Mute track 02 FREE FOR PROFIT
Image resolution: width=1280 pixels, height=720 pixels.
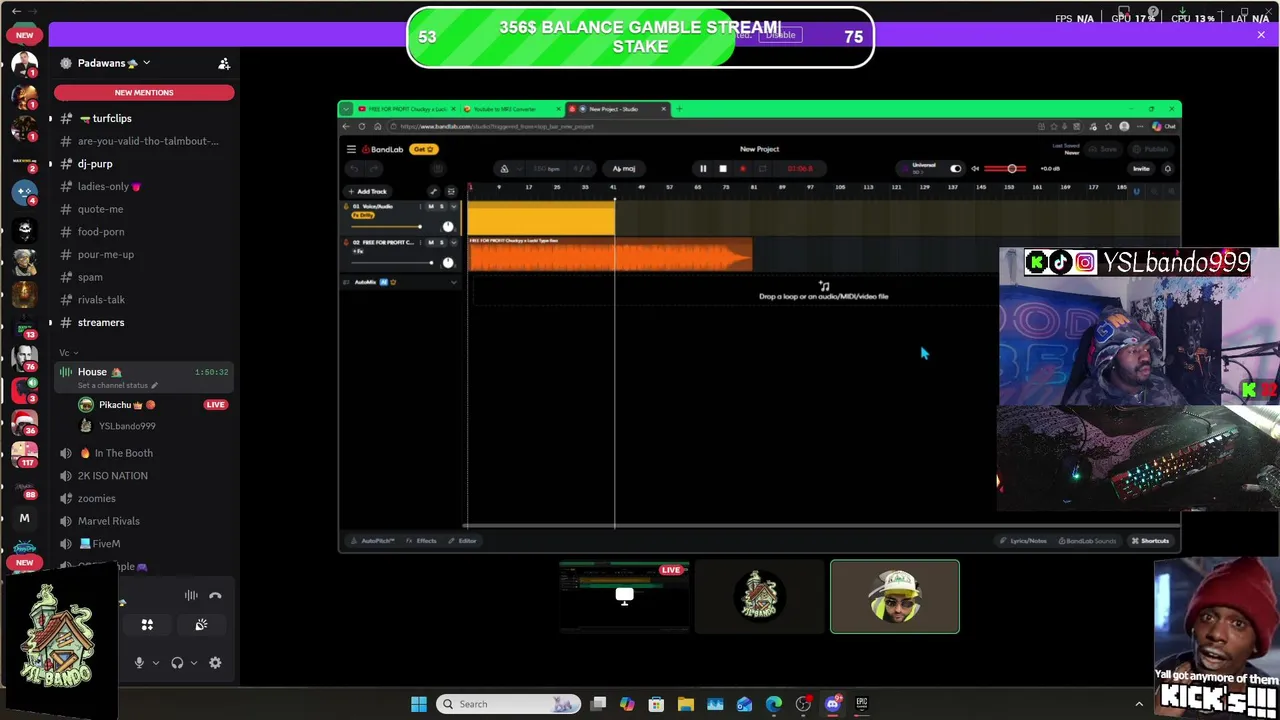(431, 243)
